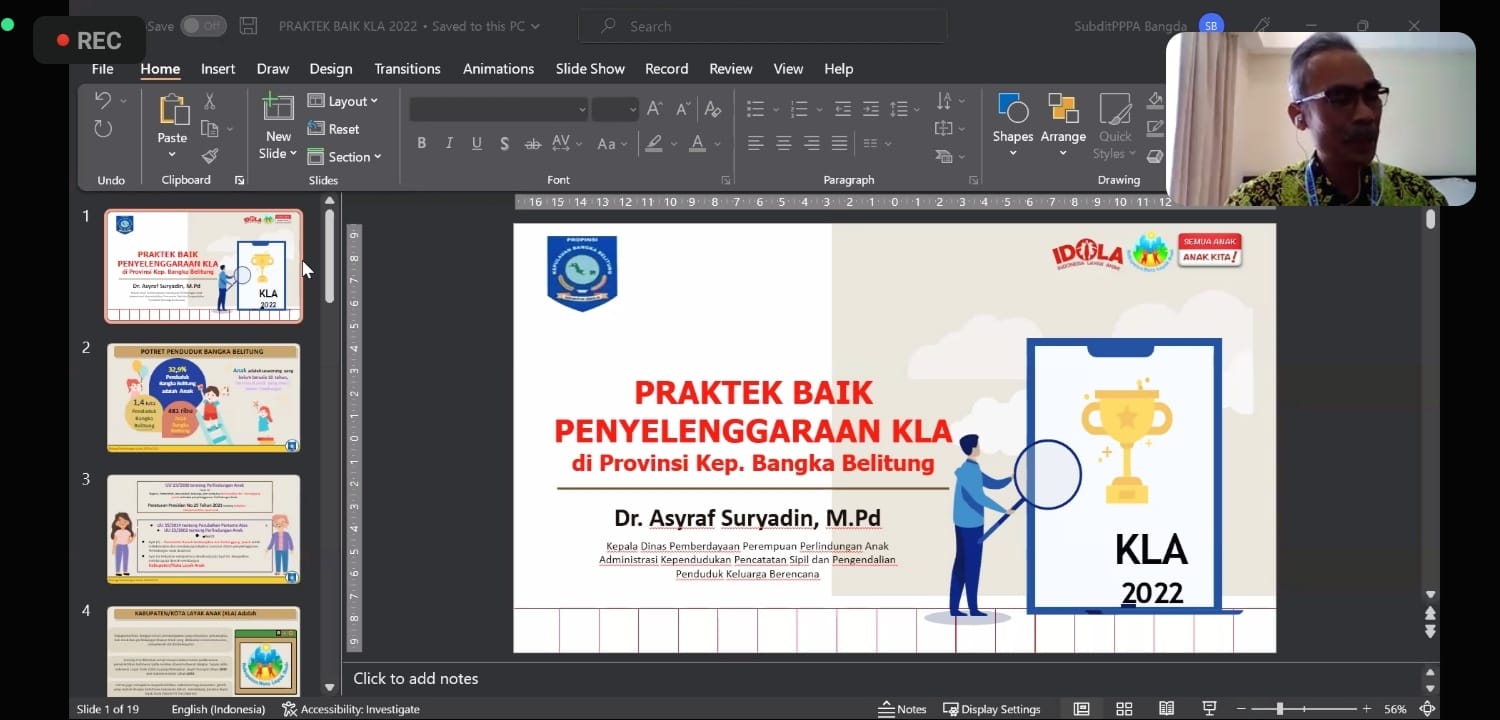Toggle Bold formatting on
This screenshot has height=720, width=1500.
click(x=422, y=143)
